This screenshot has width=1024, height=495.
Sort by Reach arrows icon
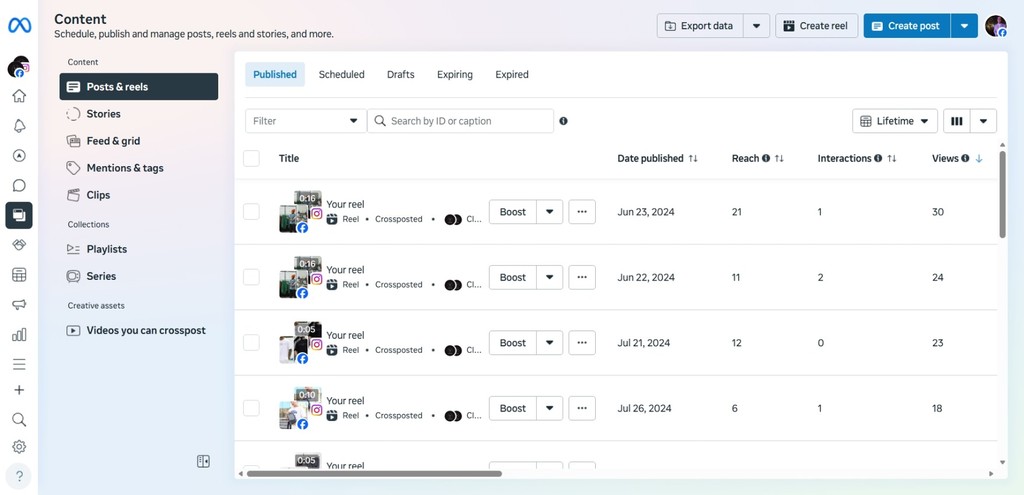pos(779,158)
